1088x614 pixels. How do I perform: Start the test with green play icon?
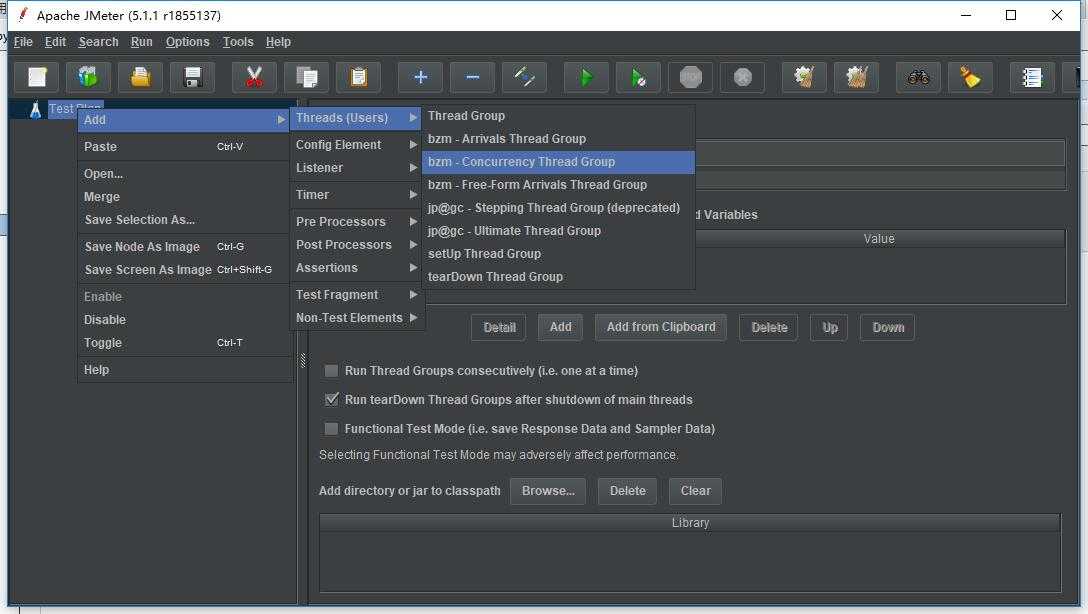click(586, 77)
